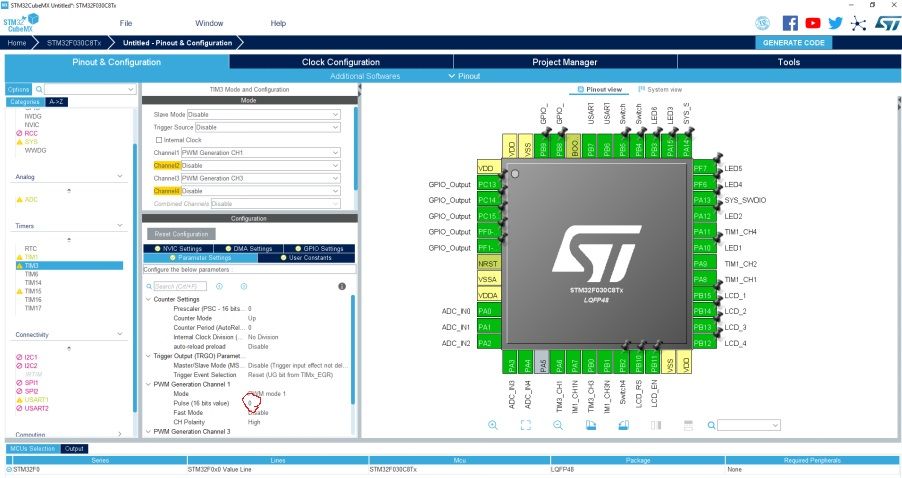Open DMA Settings tab
This screenshot has width=902, height=478.
(249, 248)
